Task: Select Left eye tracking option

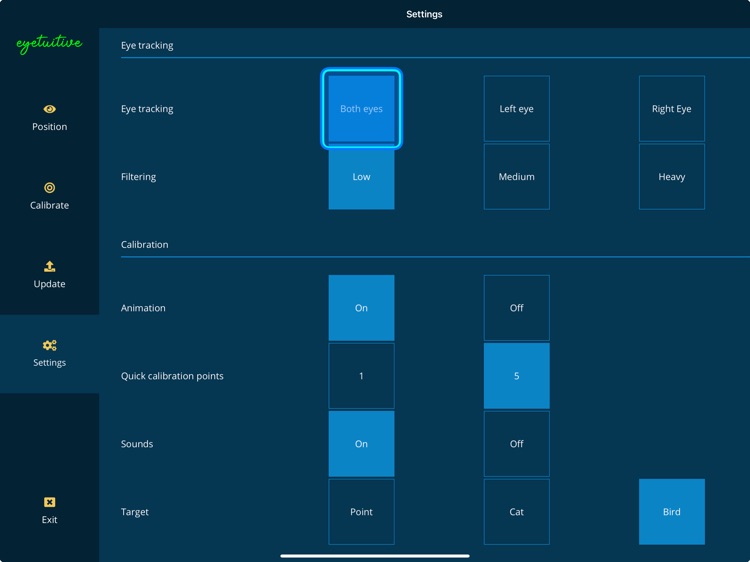Action: click(x=517, y=109)
